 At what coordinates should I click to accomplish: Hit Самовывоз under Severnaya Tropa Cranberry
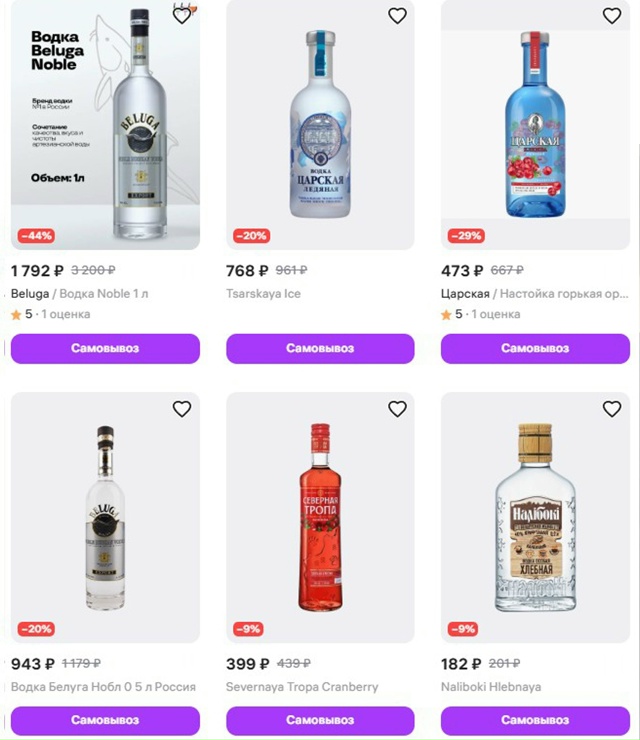320,720
